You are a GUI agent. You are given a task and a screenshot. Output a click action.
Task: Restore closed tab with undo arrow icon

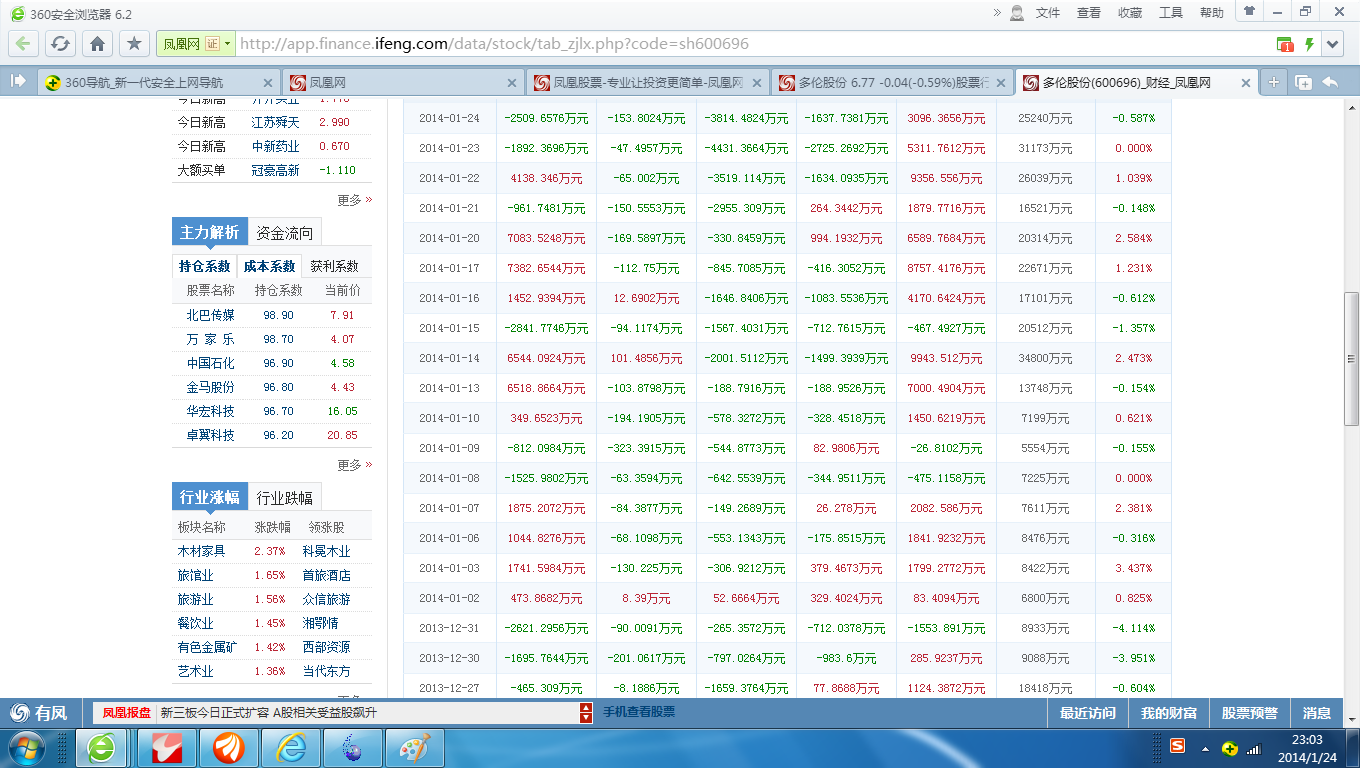tap(1330, 82)
